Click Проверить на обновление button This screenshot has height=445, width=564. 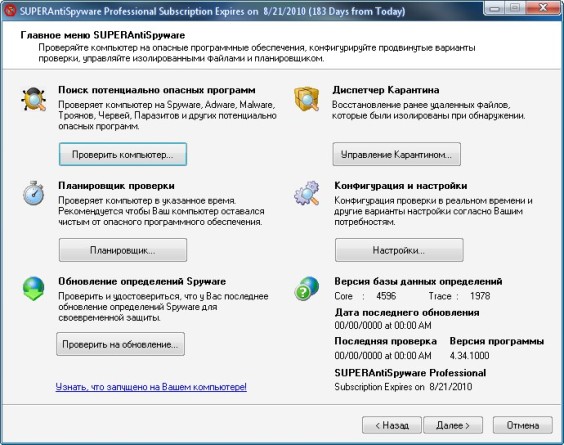click(x=120, y=344)
